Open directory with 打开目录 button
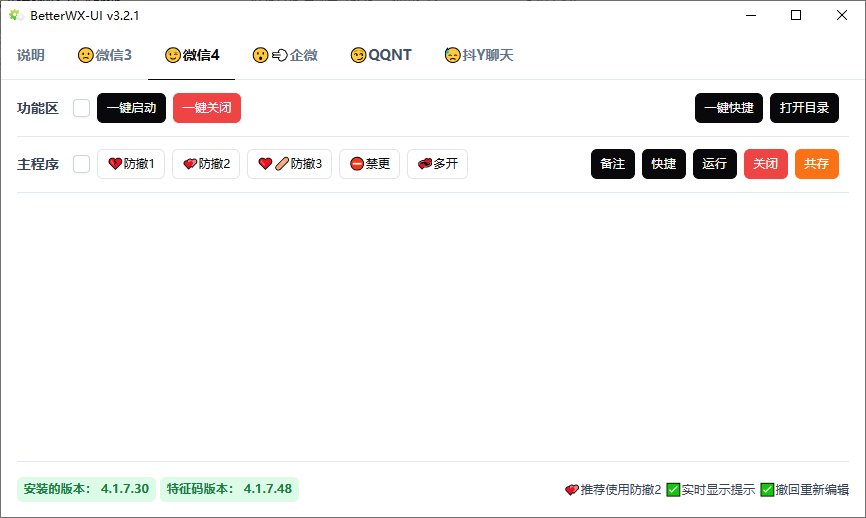The height and width of the screenshot is (518, 866). [x=804, y=108]
